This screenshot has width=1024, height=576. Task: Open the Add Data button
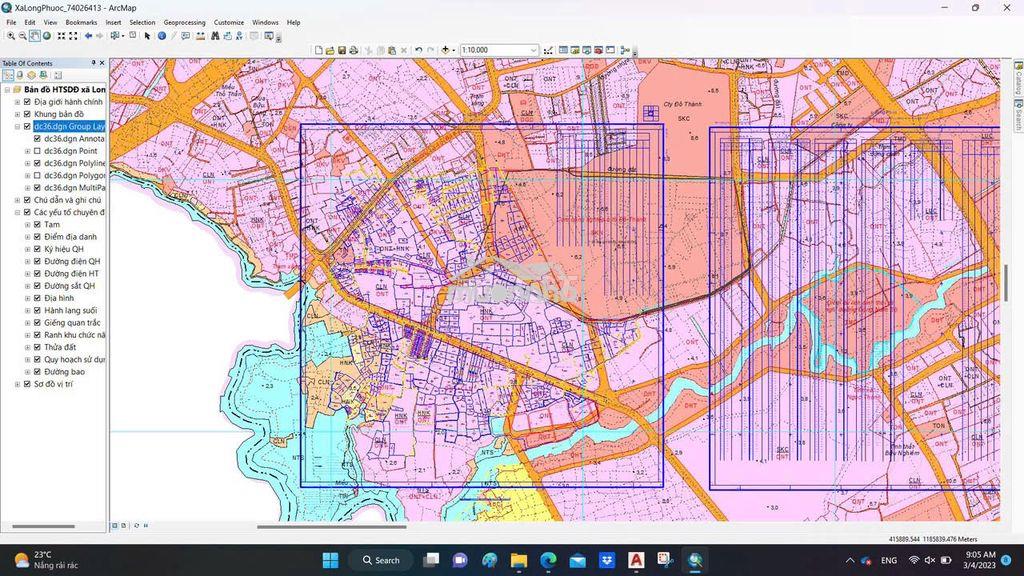click(445, 50)
